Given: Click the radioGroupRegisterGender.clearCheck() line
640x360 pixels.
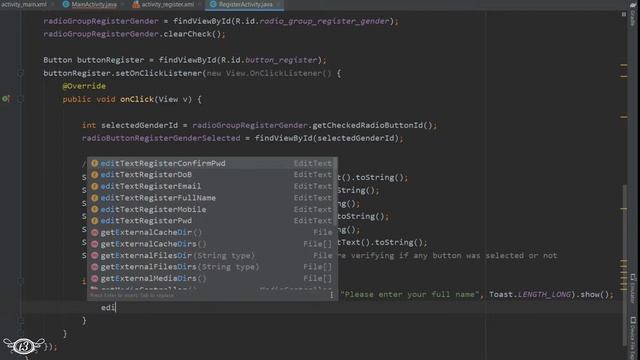Looking at the screenshot, I should (x=134, y=34).
